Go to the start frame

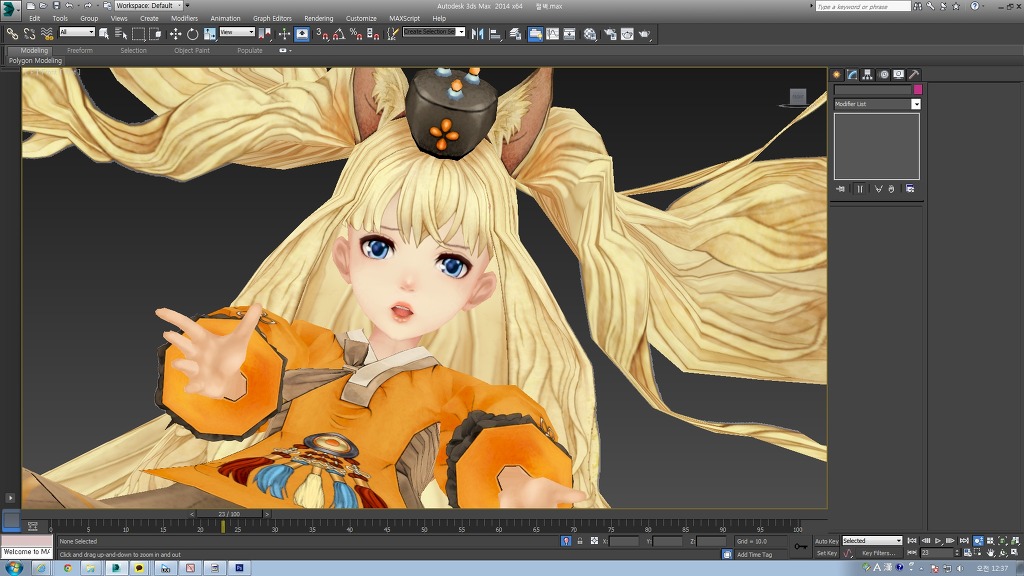pos(912,541)
